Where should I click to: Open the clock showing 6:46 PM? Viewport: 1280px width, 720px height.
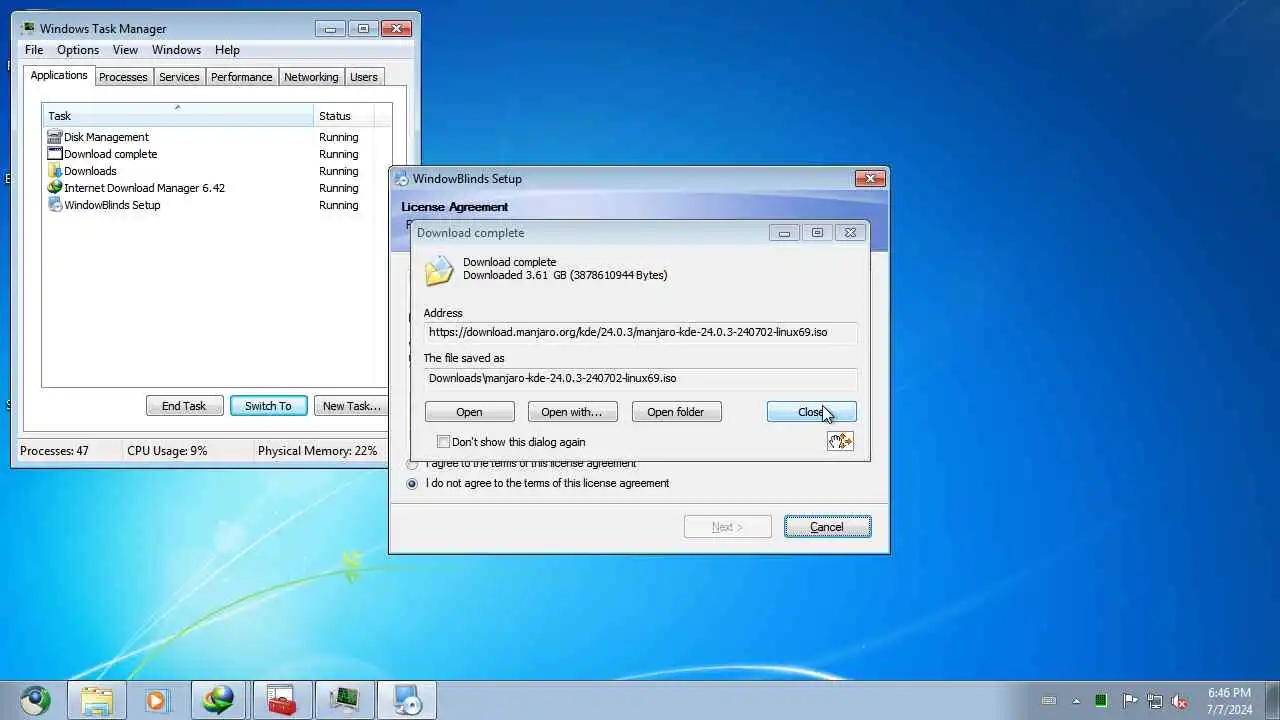(1229, 701)
